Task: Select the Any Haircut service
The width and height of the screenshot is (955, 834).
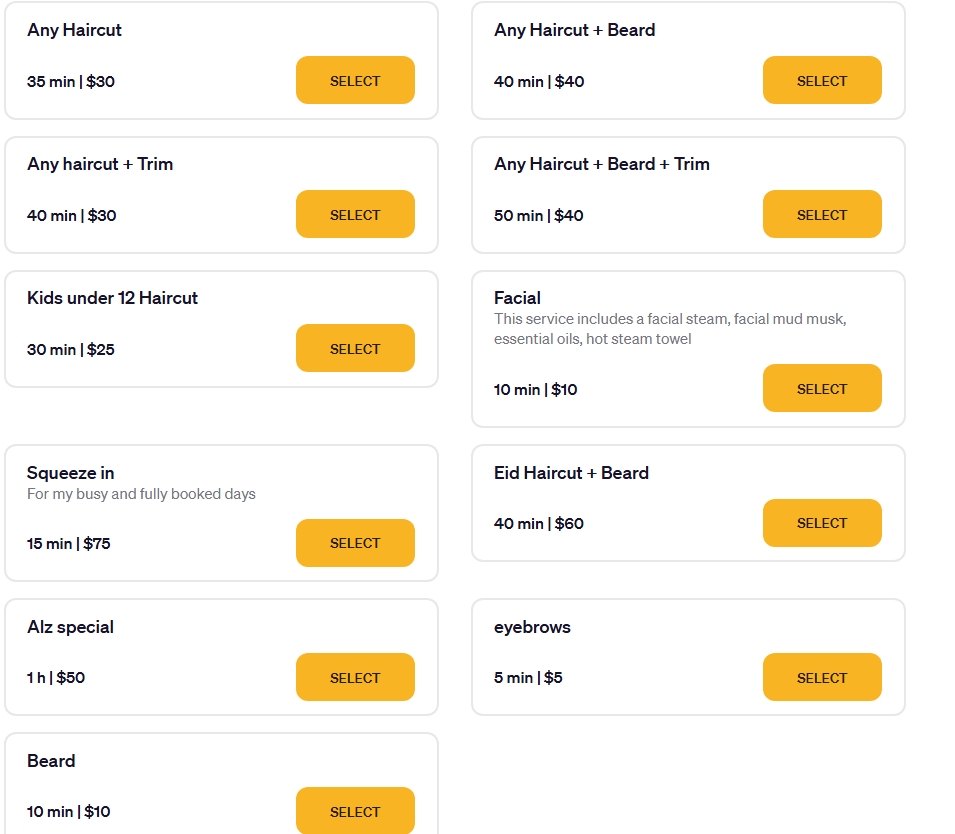Action: [x=355, y=81]
